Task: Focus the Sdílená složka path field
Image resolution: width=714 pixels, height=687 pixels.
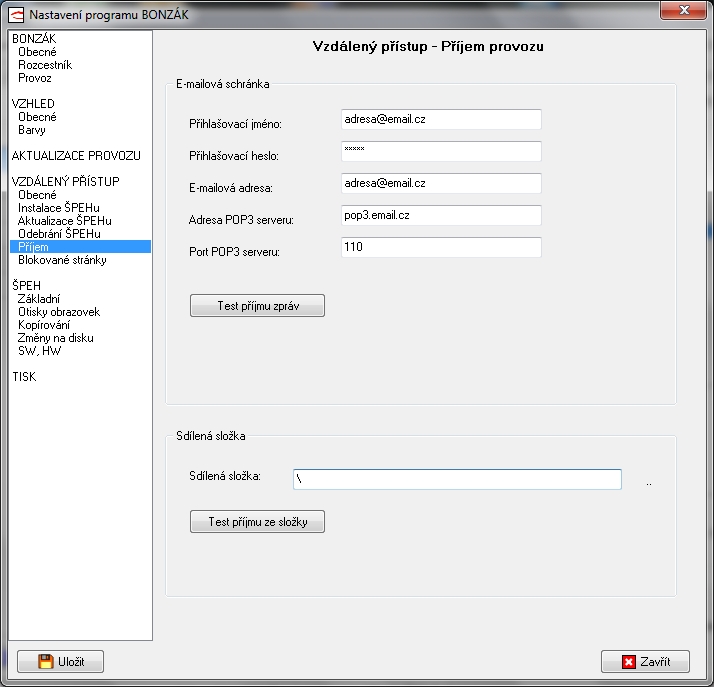Action: coord(457,479)
